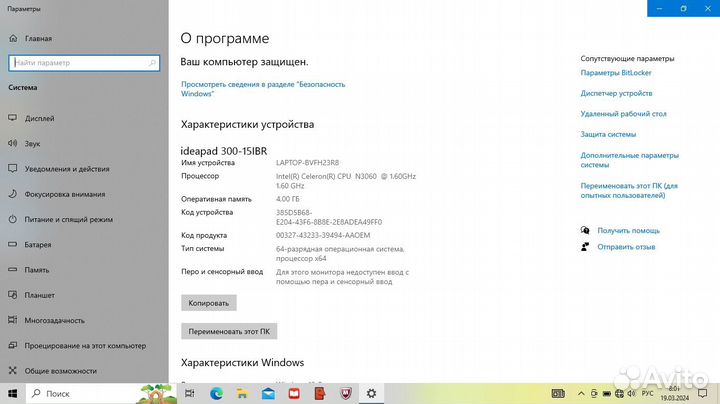Click the battery tray icon
This screenshot has width=720, height=404.
[607, 393]
